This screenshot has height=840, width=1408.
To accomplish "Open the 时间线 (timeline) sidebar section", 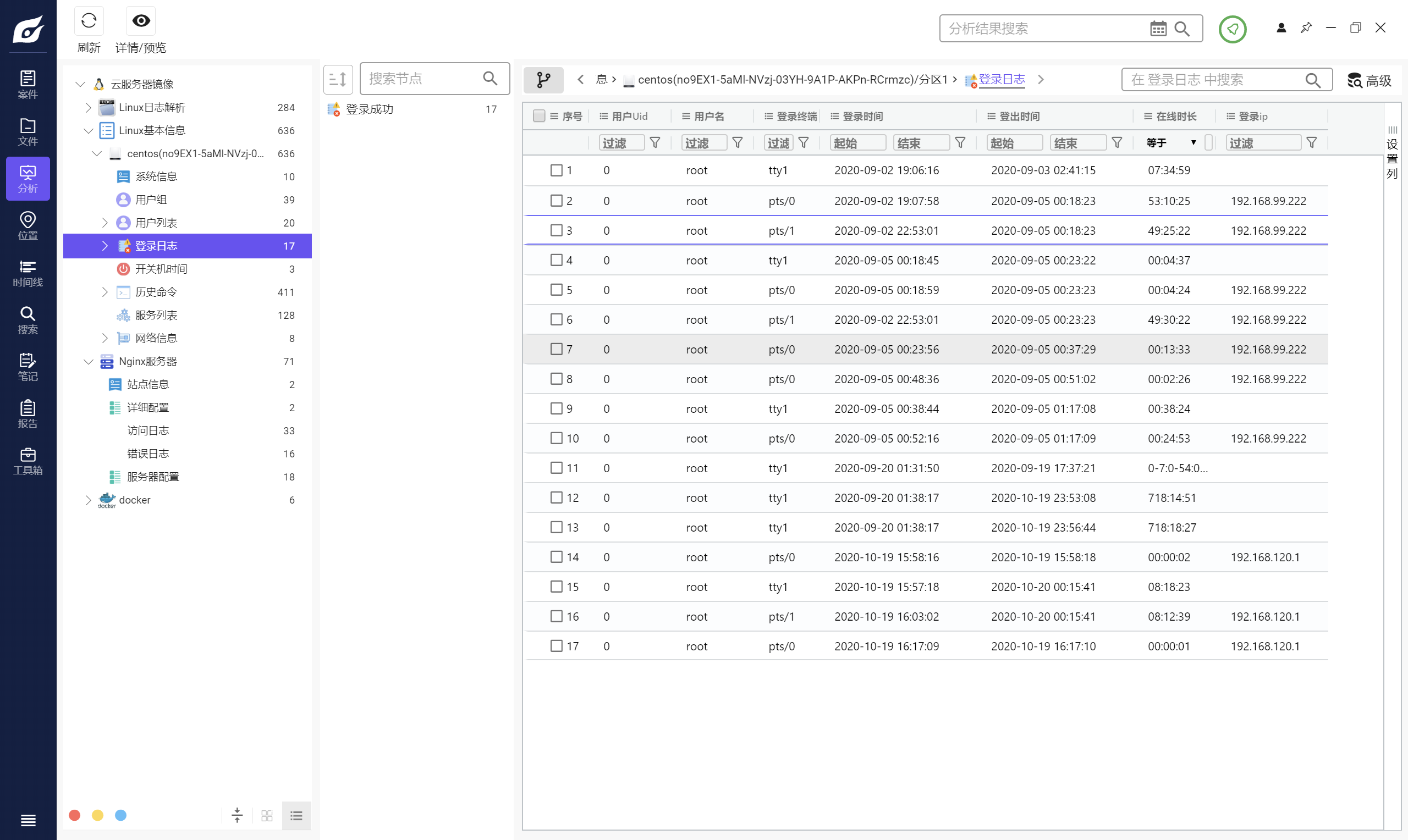I will tap(28, 273).
